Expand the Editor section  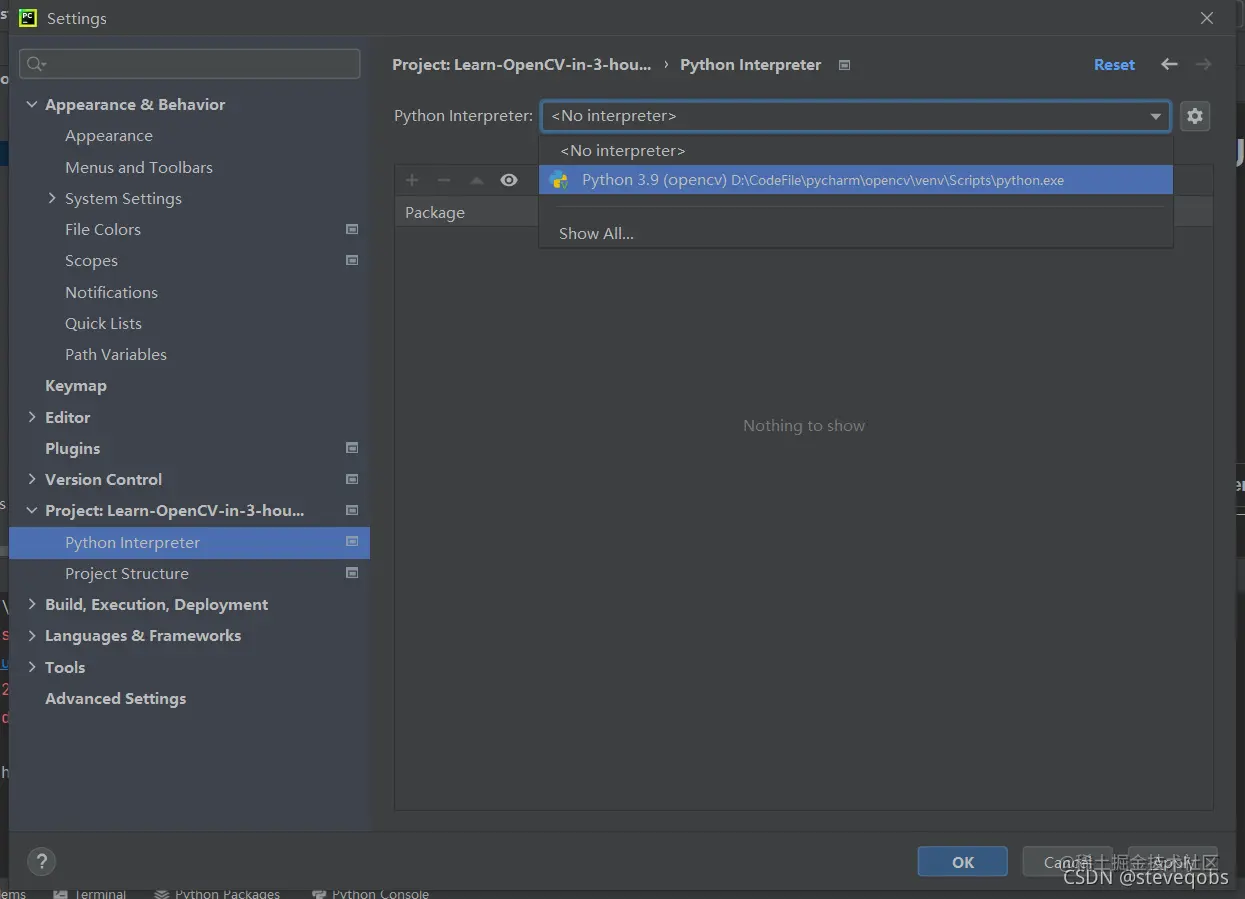click(x=32, y=417)
